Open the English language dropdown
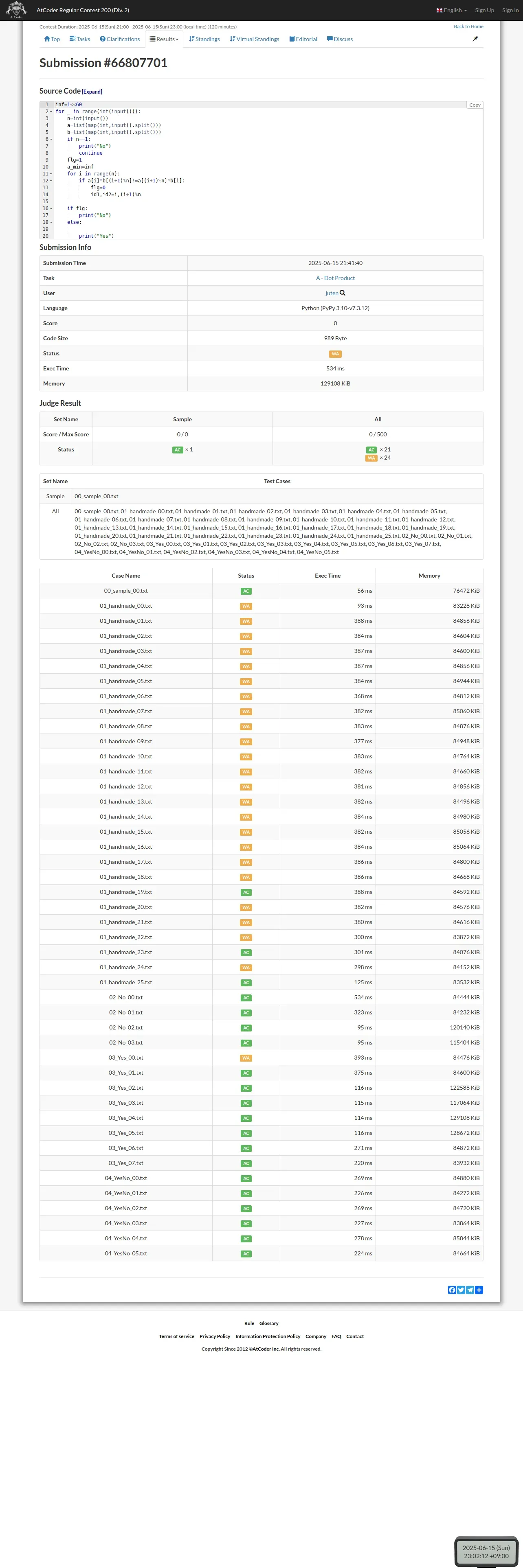Screen dimensions: 523x1568 (x=452, y=10)
